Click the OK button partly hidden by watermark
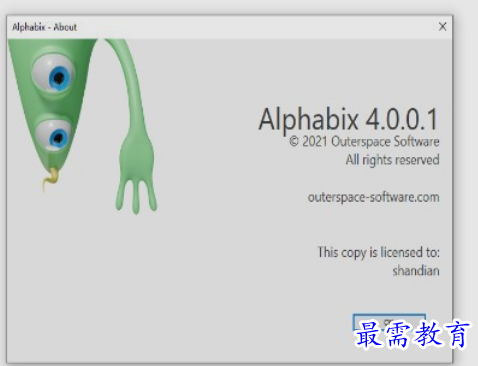Image resolution: width=478 pixels, height=366 pixels. pos(389,322)
